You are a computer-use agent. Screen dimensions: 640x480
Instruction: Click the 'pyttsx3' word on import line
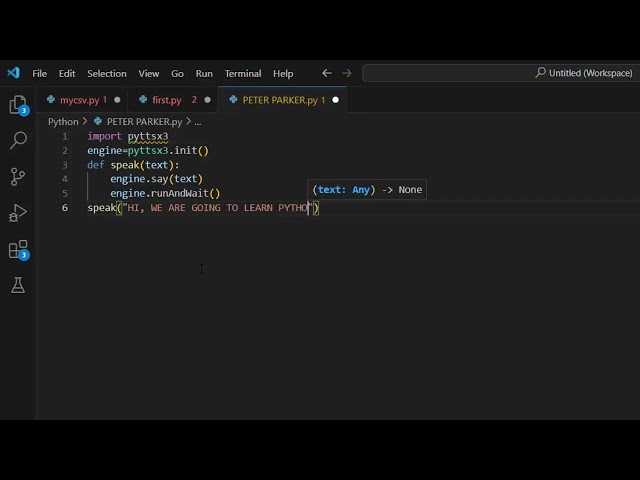click(x=148, y=136)
